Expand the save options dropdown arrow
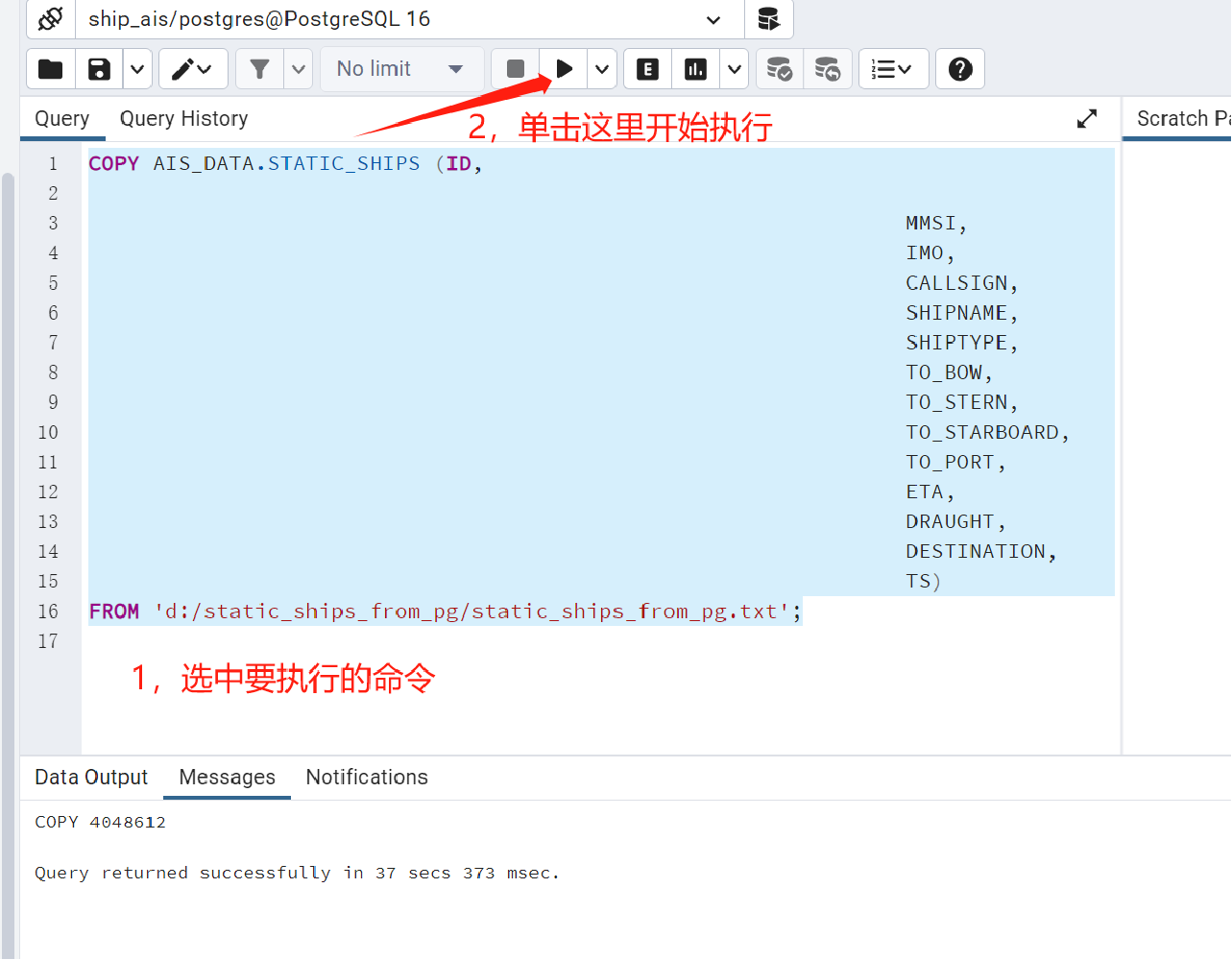Viewport: 1232px width, 960px height. coord(137,69)
